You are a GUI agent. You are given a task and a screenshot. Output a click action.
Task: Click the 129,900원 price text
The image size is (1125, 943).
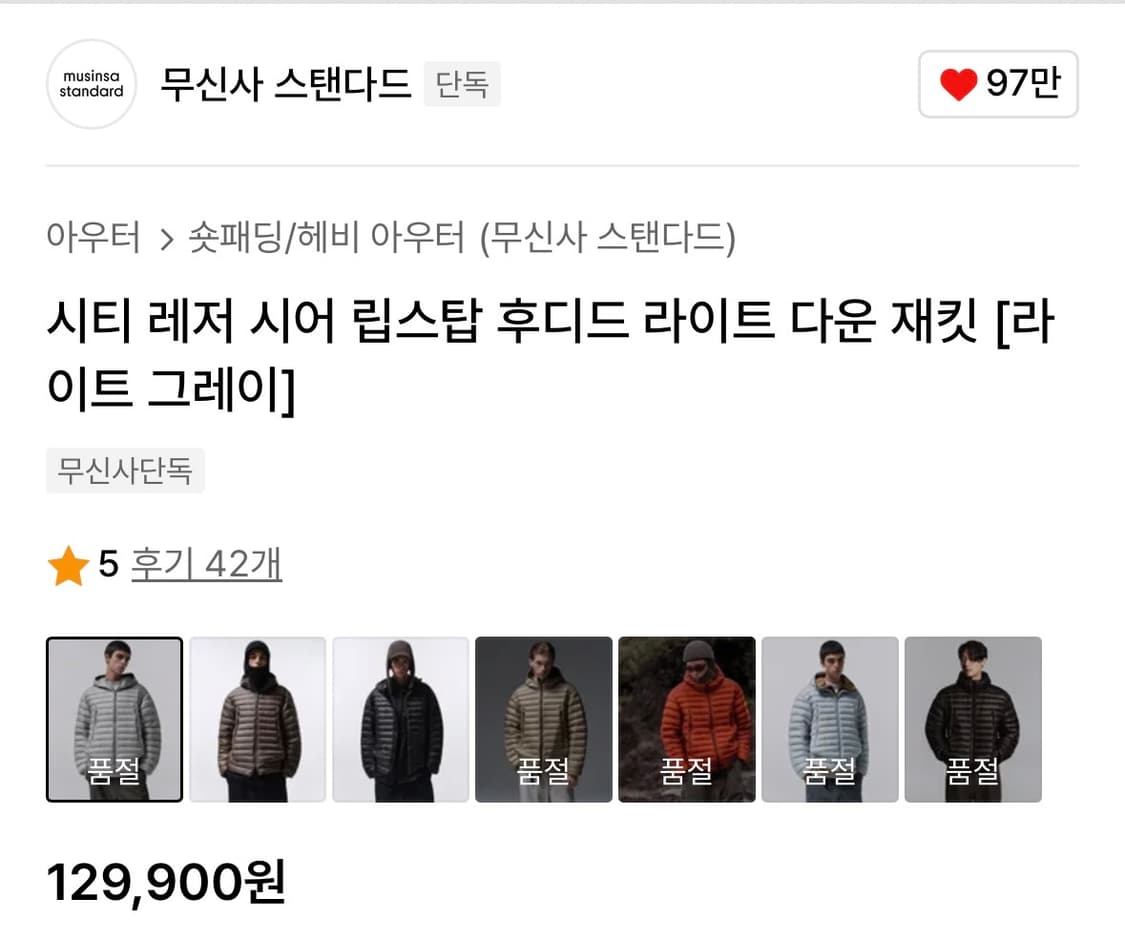pyautogui.click(x=166, y=882)
